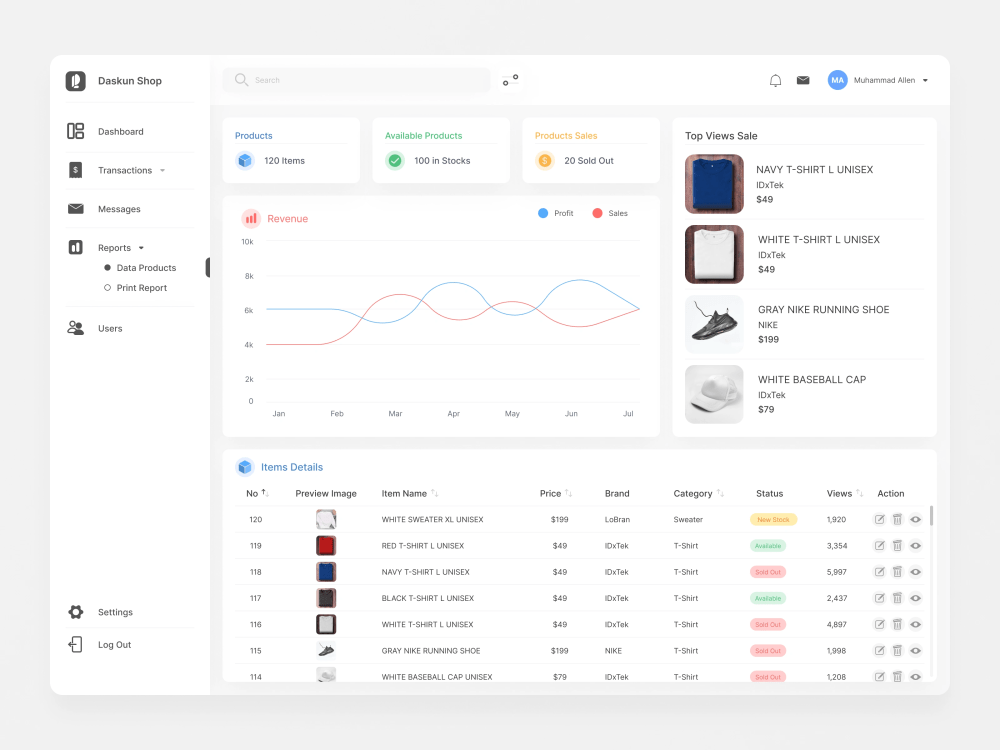Toggle the Sales red legend dot
Viewport: 1000px width, 750px height.
597,213
